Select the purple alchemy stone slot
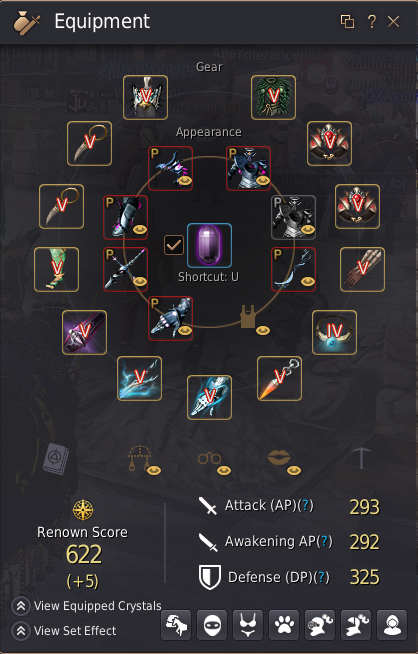This screenshot has width=418, height=654. [209, 245]
